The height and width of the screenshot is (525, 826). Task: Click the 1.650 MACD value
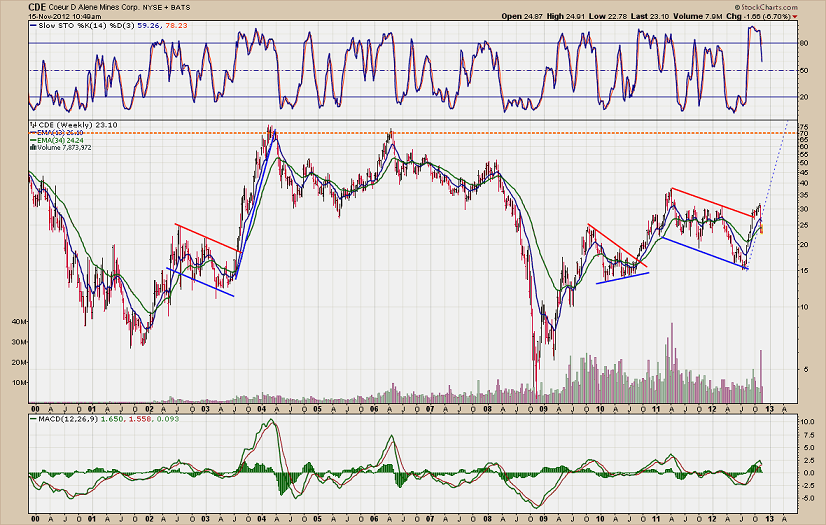[111, 419]
